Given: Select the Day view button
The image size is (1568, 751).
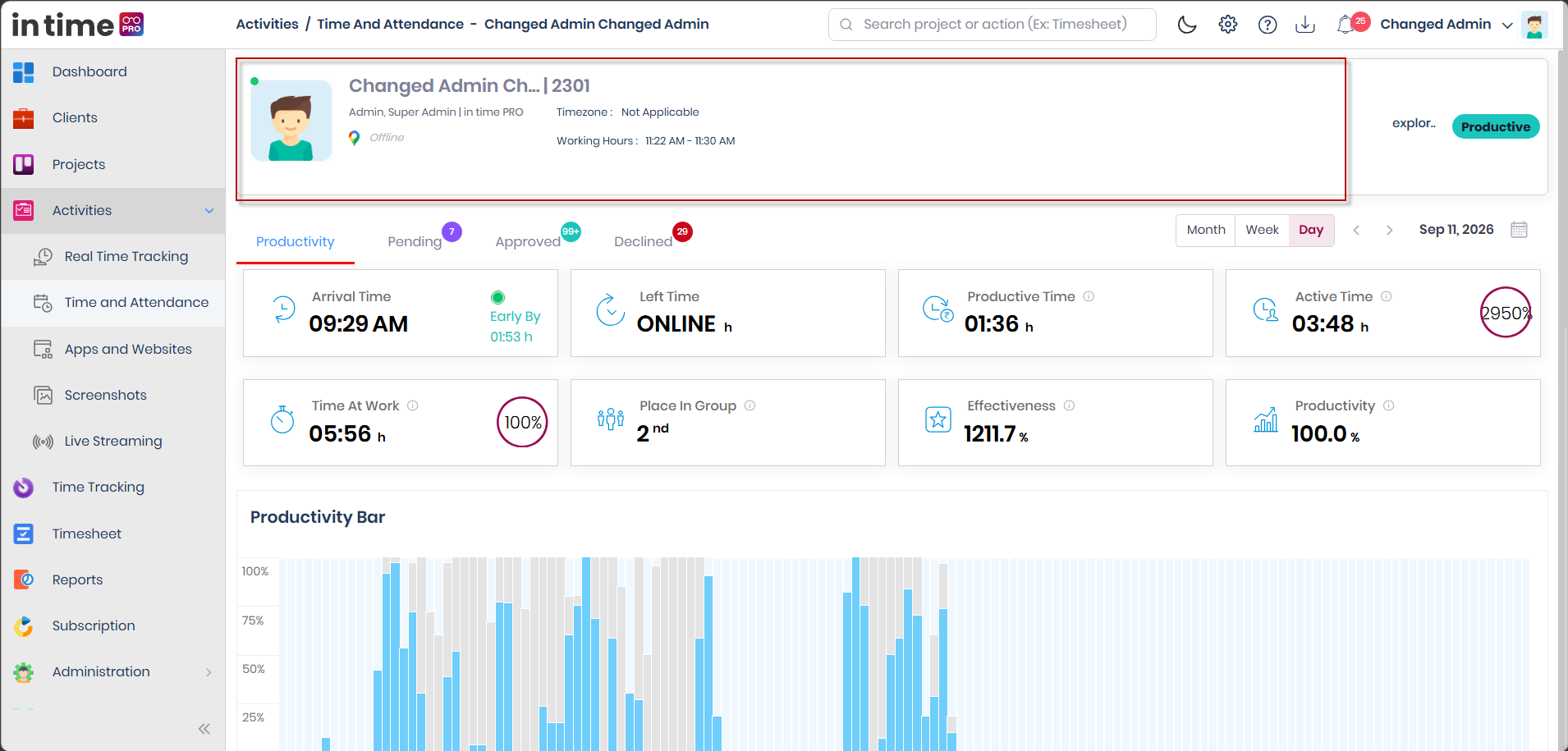Looking at the screenshot, I should [1311, 231].
